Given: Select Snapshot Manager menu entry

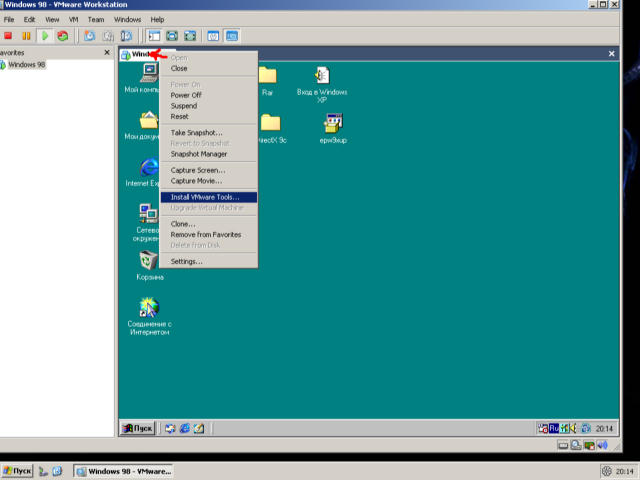Looking at the screenshot, I should click(x=198, y=154).
